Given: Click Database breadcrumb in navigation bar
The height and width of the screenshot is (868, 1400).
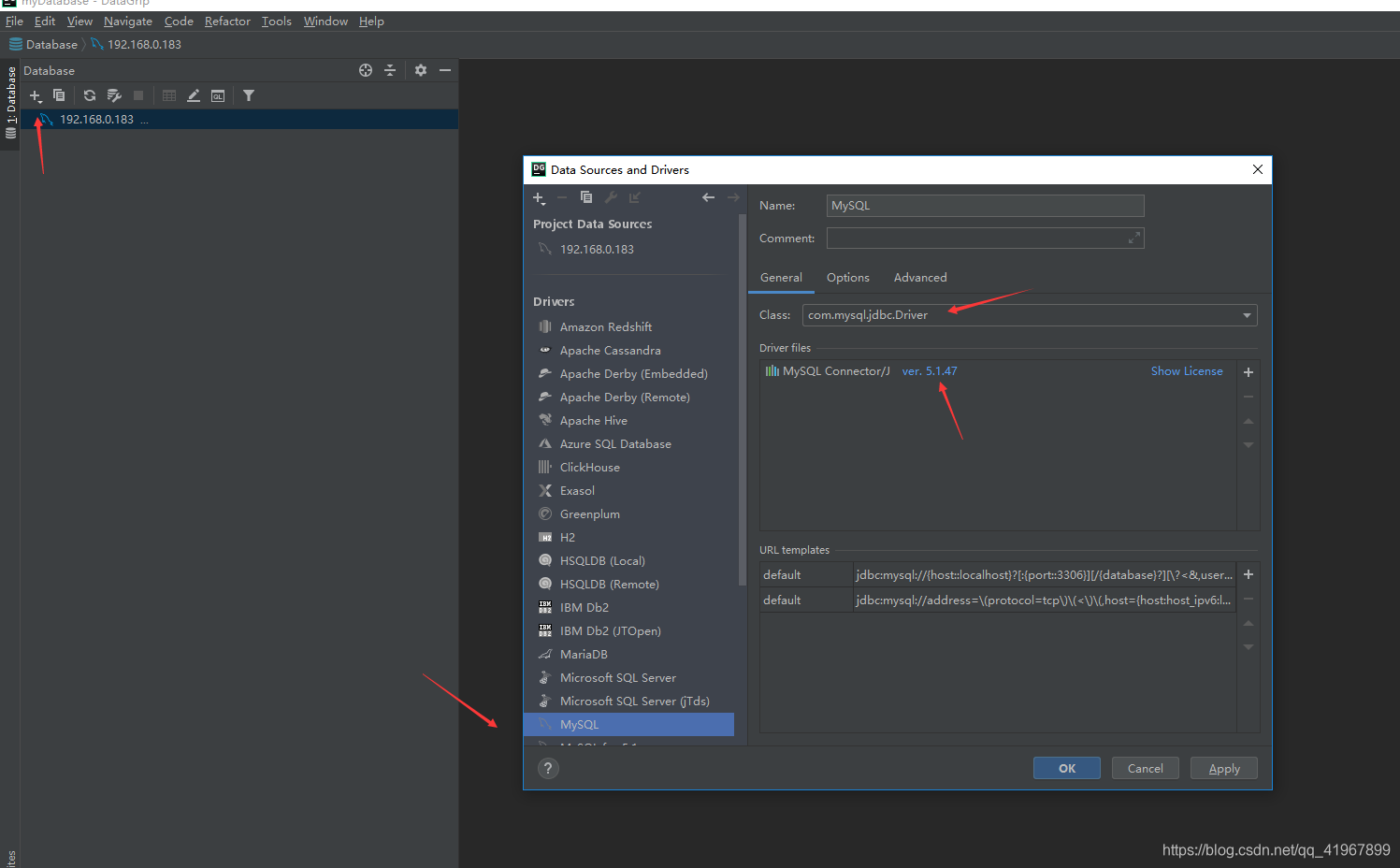Looking at the screenshot, I should click(43, 45).
